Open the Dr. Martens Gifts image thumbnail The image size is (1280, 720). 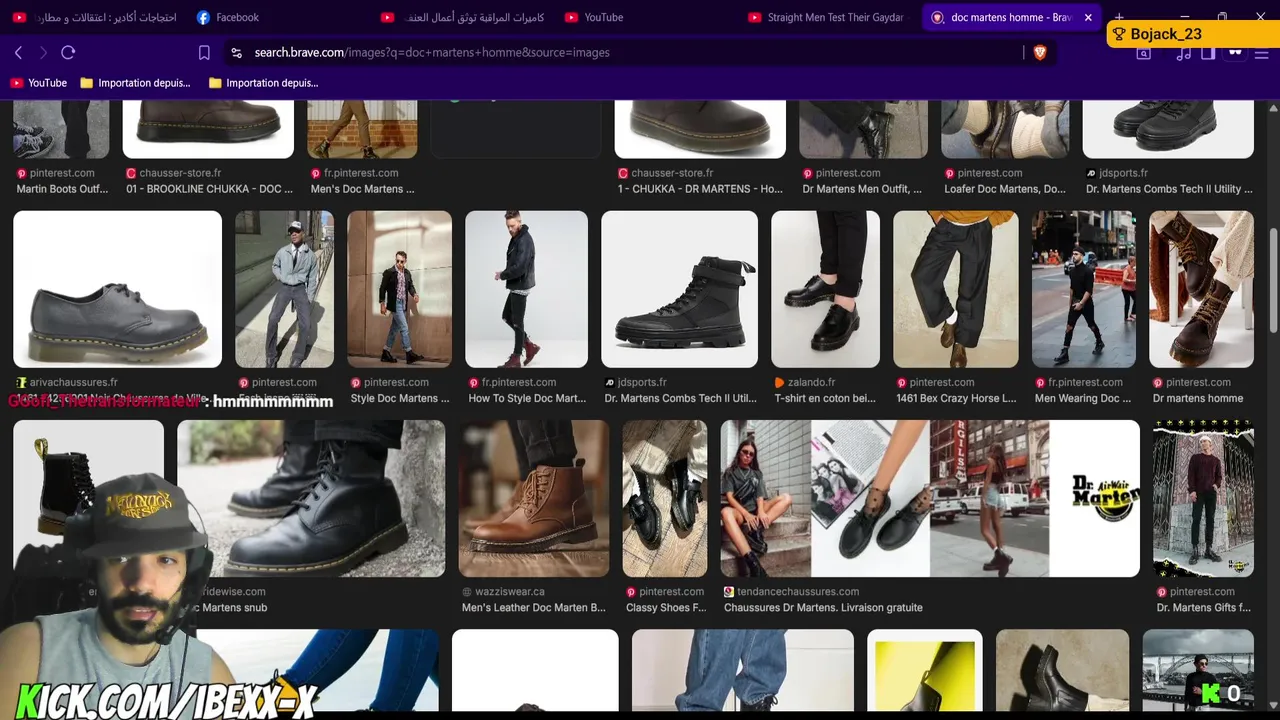click(1203, 498)
